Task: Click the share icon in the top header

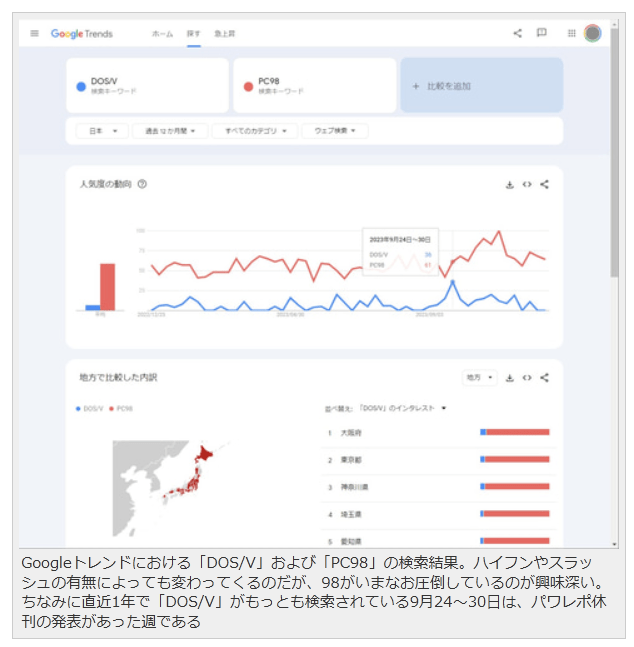Action: [517, 33]
